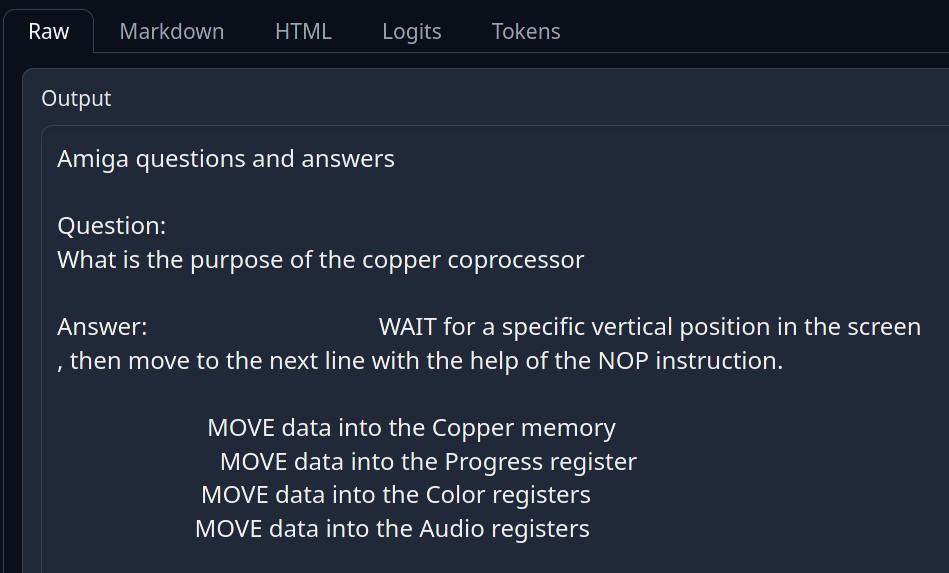Click the word "NOP" in the answer
Screen dimensions: 949x573
click(x=623, y=361)
